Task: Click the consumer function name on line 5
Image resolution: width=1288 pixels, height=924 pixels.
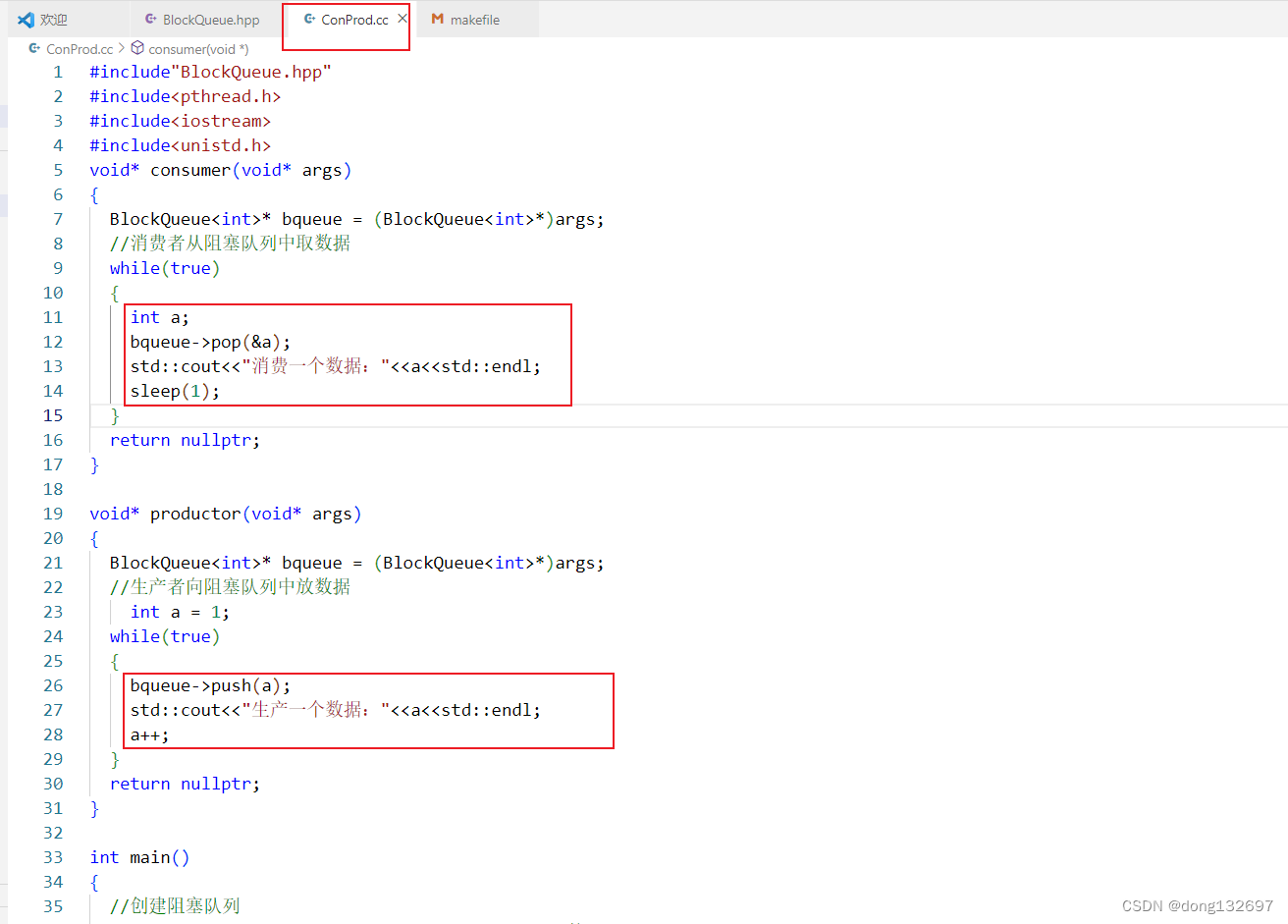Action: click(x=190, y=170)
